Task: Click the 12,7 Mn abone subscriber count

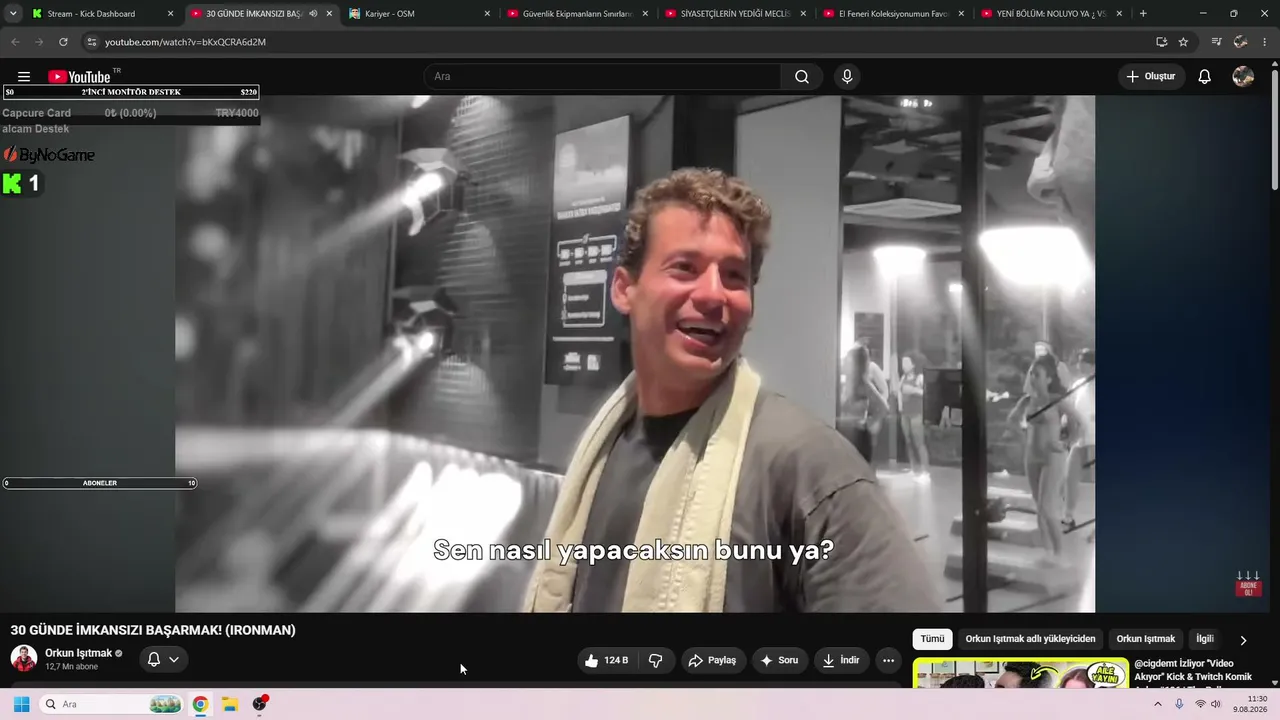Action: pyautogui.click(x=71, y=667)
